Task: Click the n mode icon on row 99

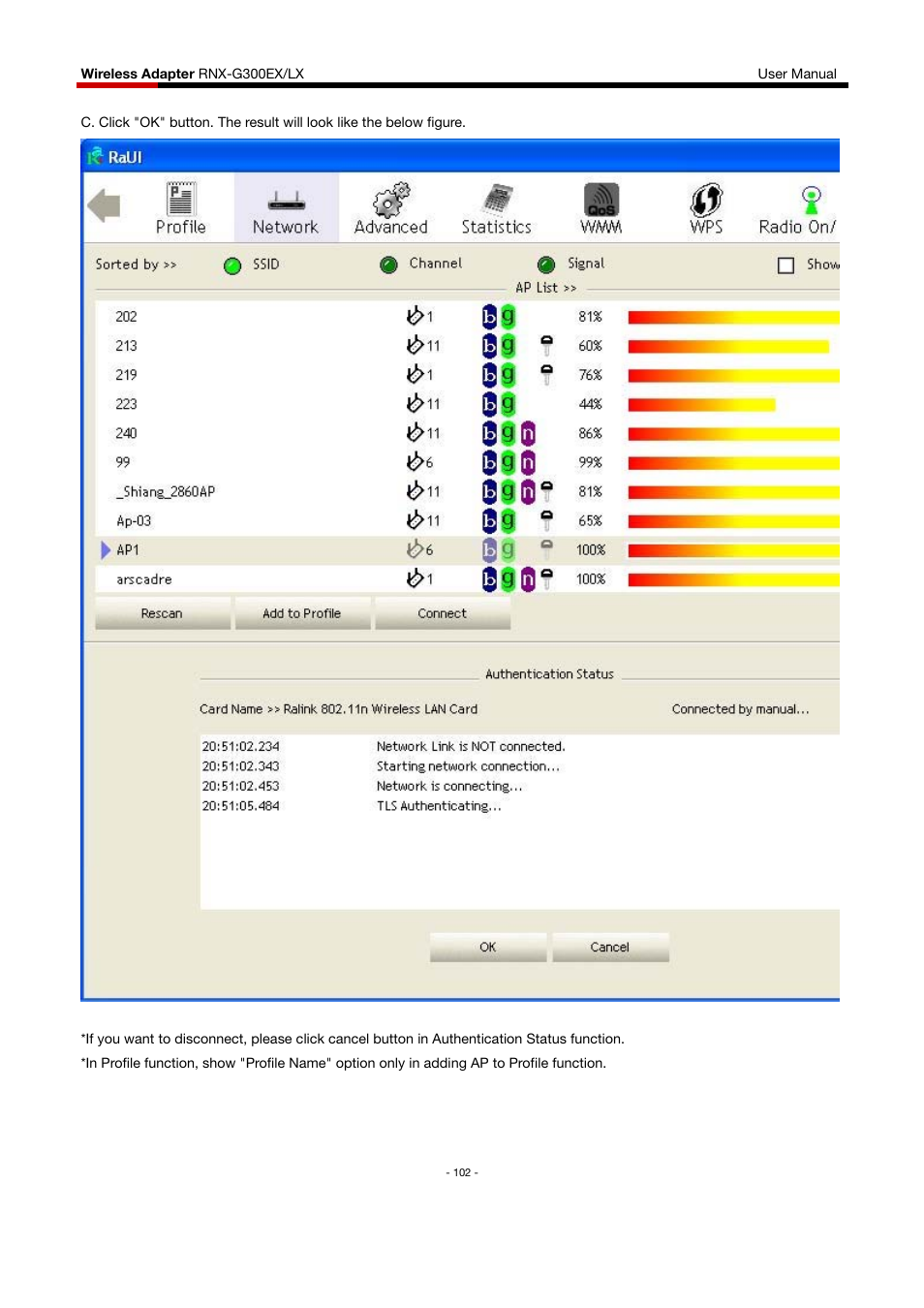Action: pos(528,462)
